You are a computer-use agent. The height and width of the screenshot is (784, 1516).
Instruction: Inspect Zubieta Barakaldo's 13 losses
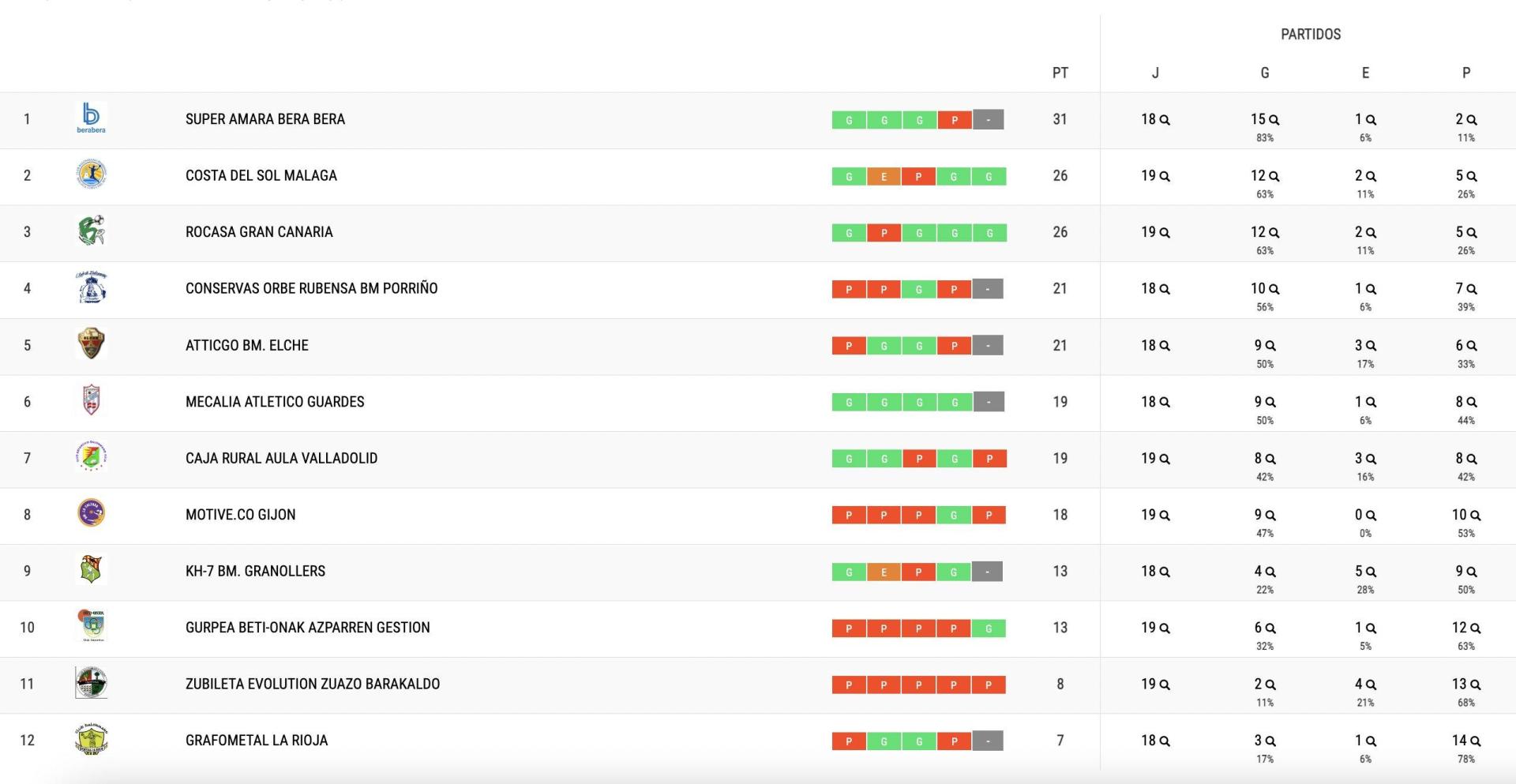[x=1466, y=684]
